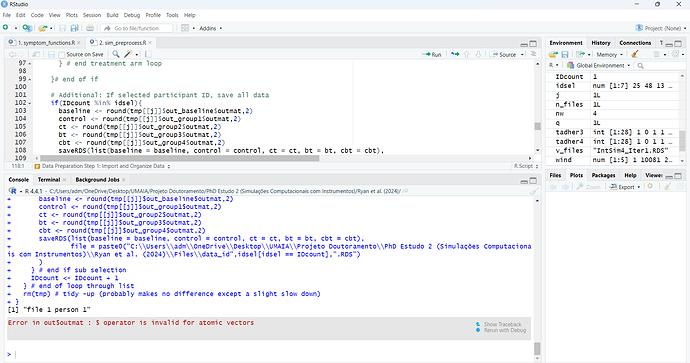Click the Files tab
The width and height of the screenshot is (690, 363).
tap(555, 175)
